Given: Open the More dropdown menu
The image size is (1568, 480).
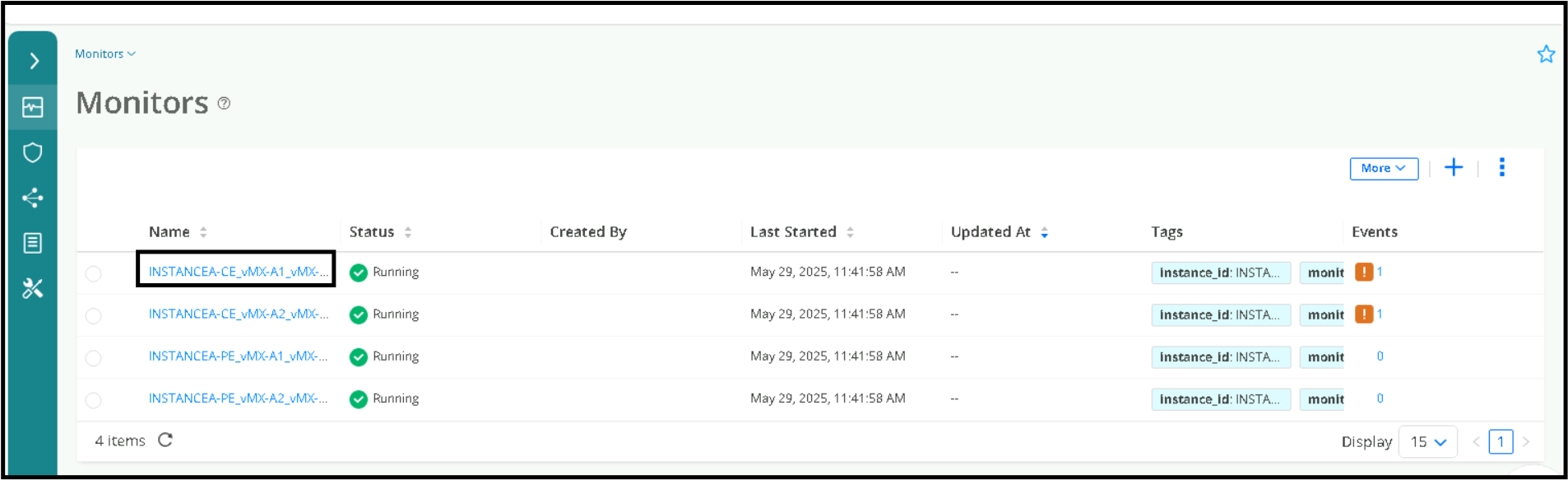Looking at the screenshot, I should (1383, 168).
